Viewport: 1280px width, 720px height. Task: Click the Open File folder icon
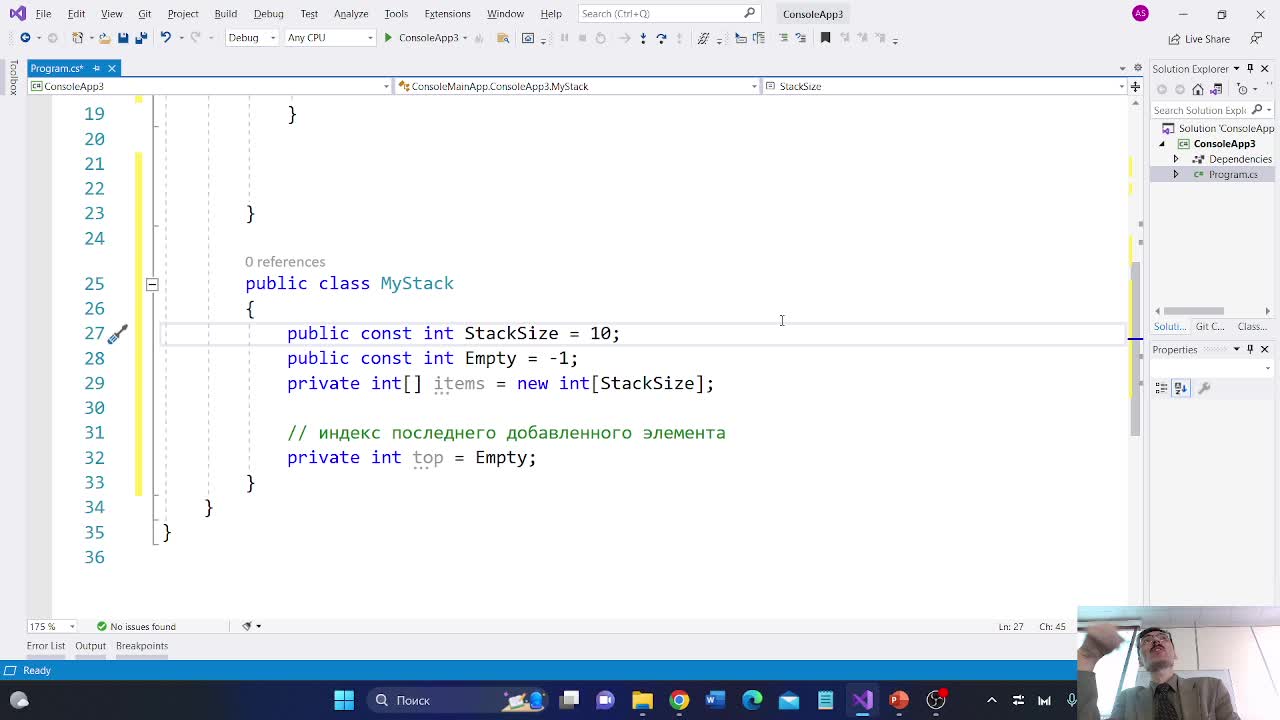coord(104,38)
